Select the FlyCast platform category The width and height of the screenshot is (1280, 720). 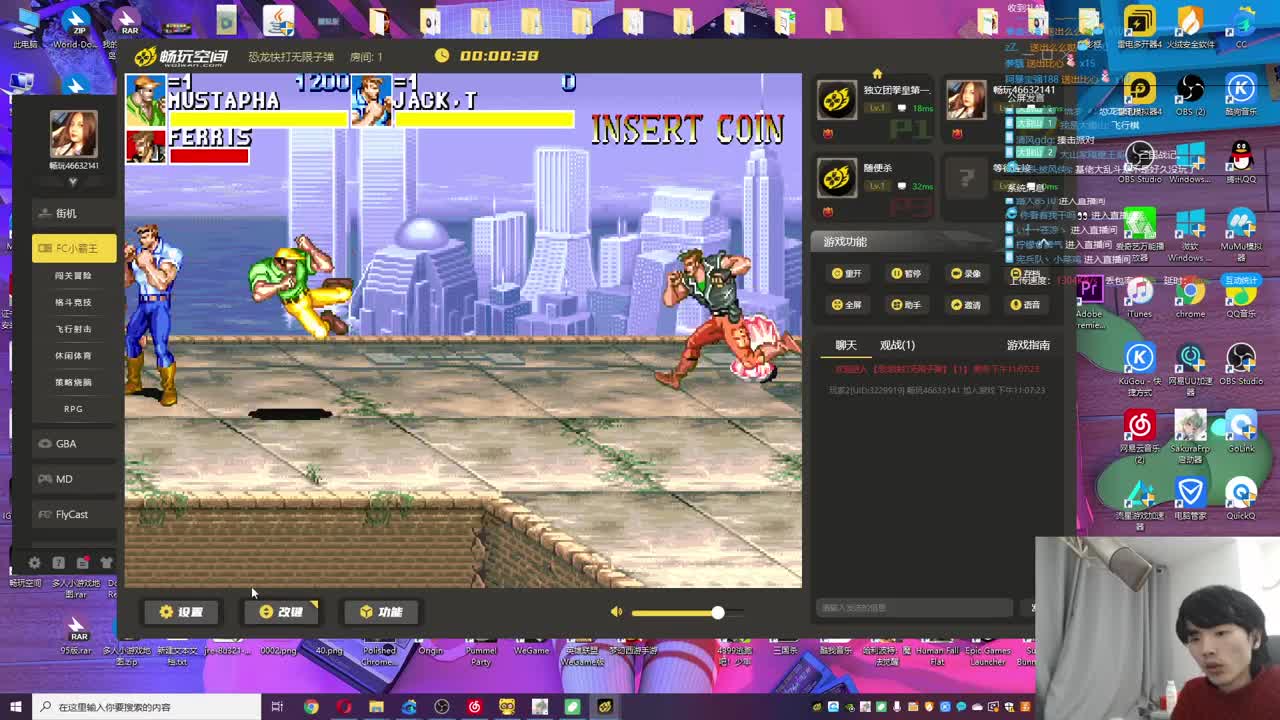click(73, 514)
